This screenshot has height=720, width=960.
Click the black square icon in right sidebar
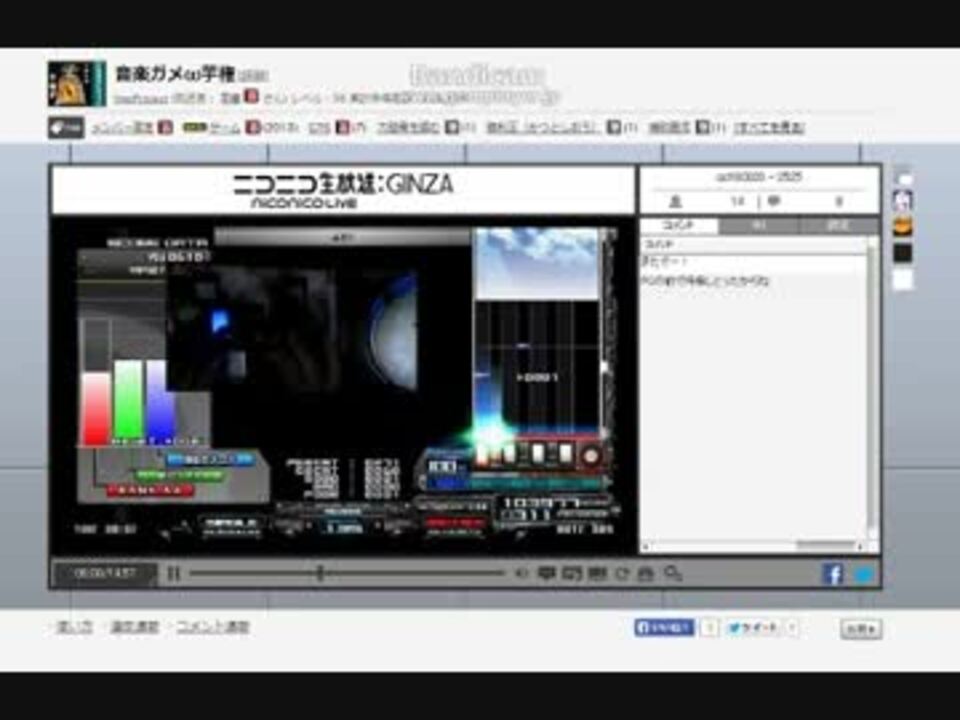902,253
